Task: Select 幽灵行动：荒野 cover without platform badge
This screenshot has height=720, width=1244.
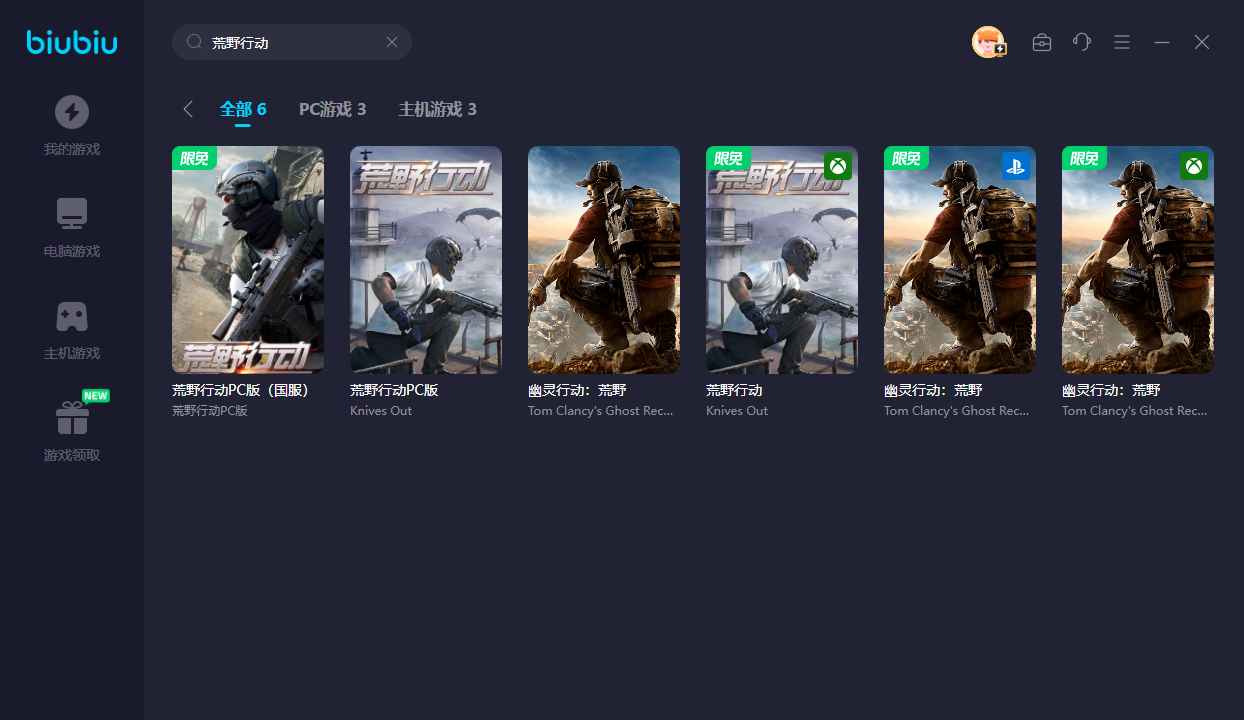Action: 604,260
